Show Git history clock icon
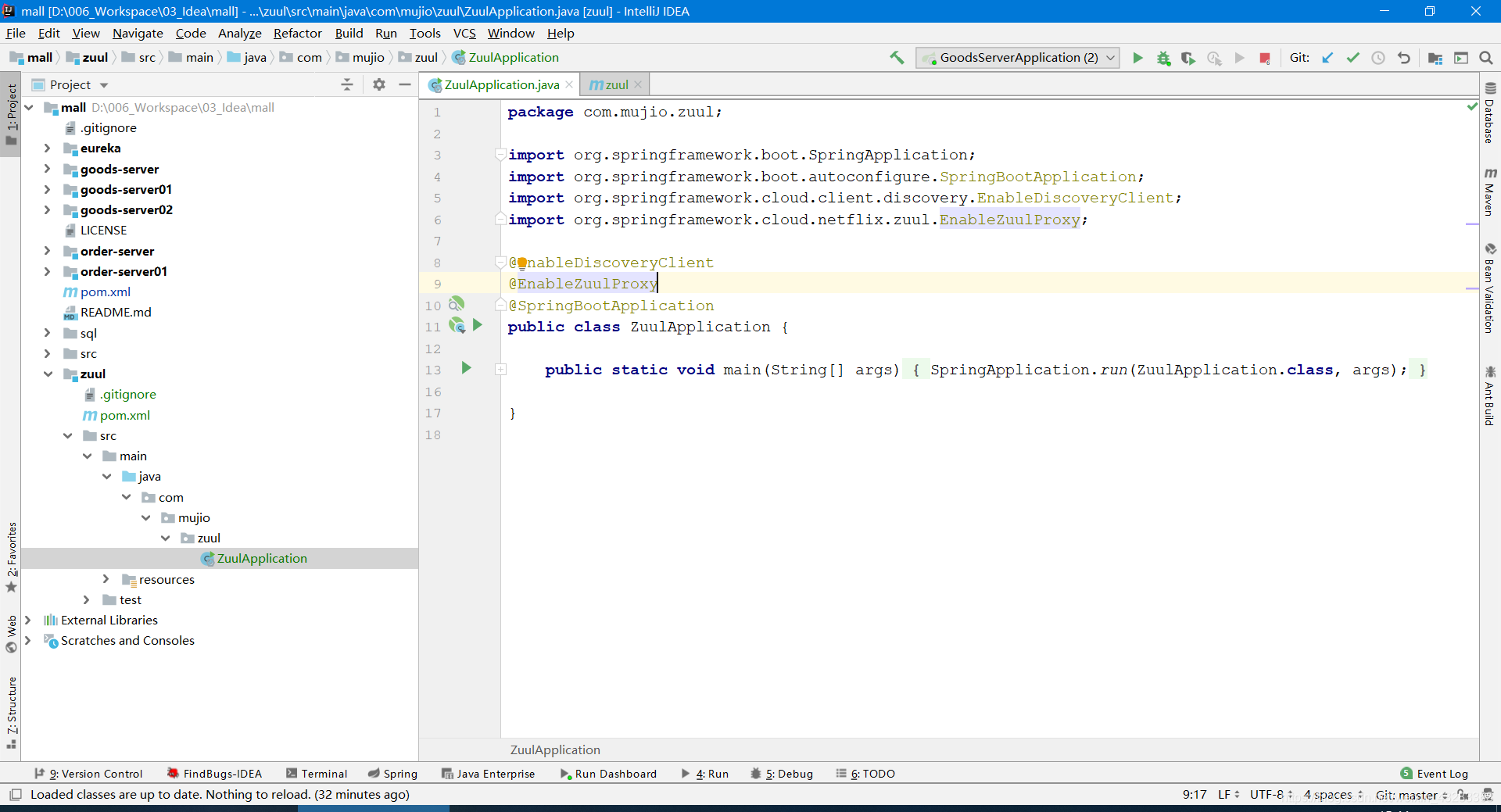Screen dimensions: 1501x812 1378,58
